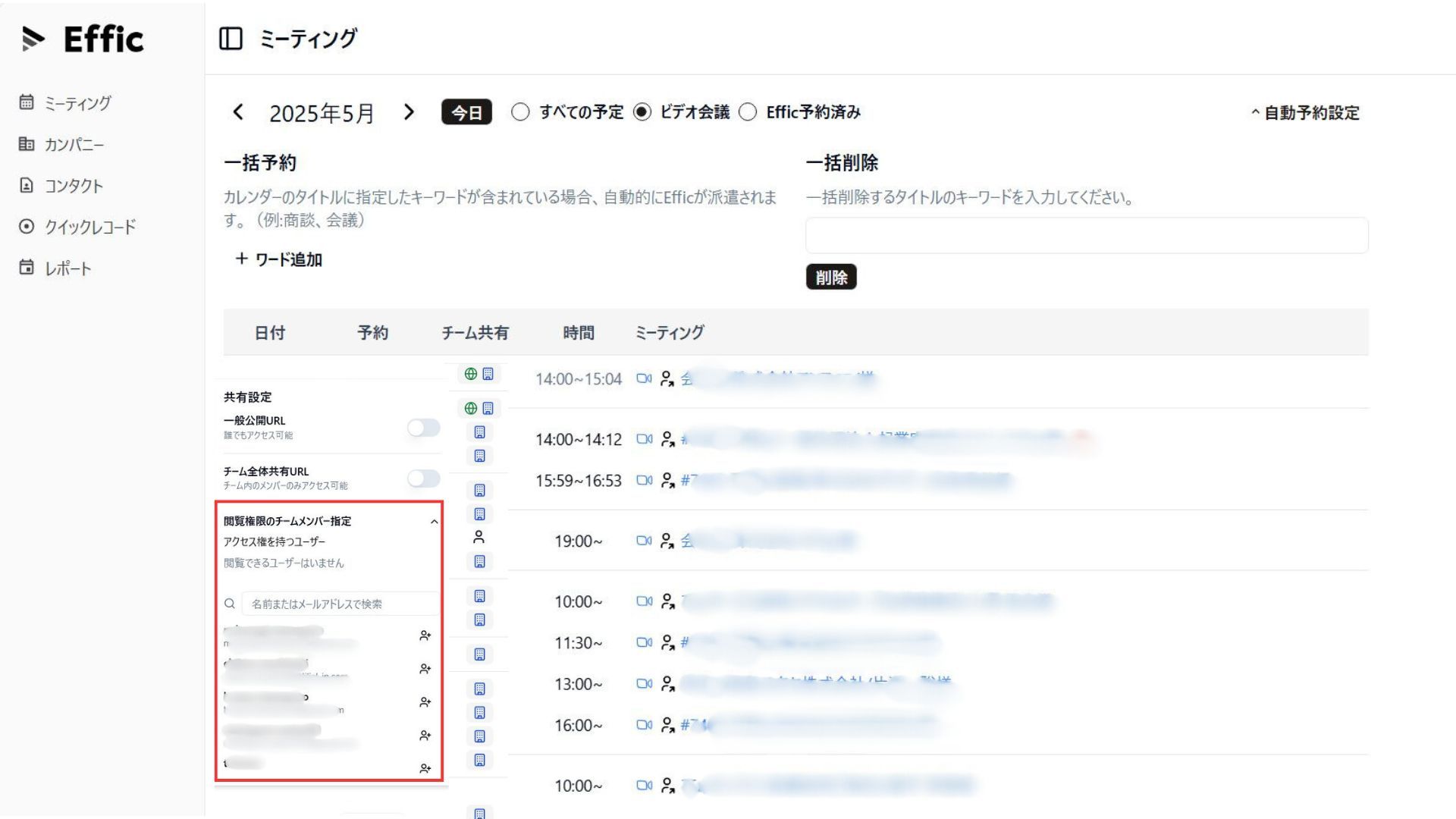The width and height of the screenshot is (1456, 819).
Task: Click the ミーティング column header
Action: tap(670, 333)
